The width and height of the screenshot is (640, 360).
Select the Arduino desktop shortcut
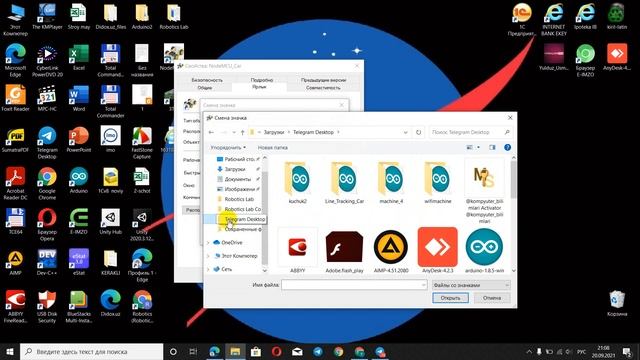coord(78,180)
